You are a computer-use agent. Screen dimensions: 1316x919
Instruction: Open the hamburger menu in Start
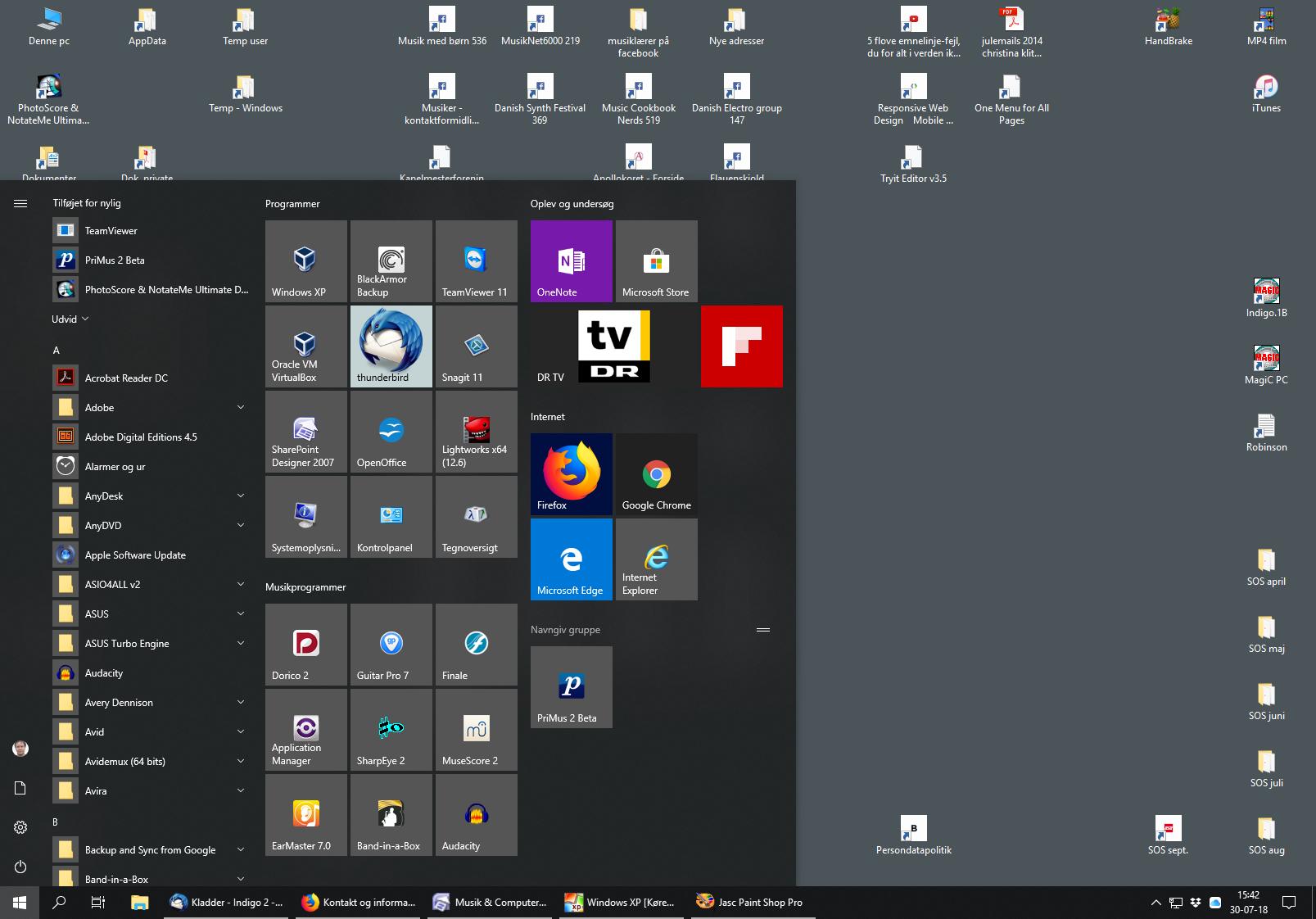coord(20,203)
